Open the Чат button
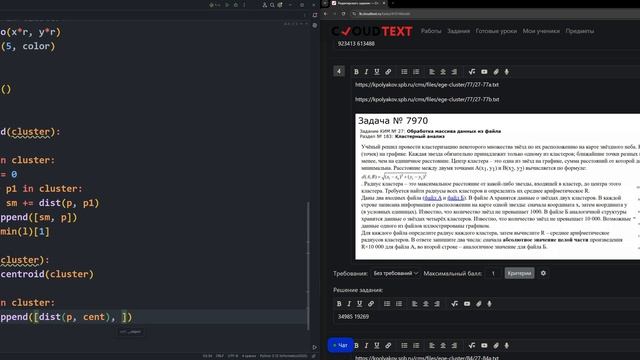The image size is (640, 360). pyautogui.click(x=340, y=345)
